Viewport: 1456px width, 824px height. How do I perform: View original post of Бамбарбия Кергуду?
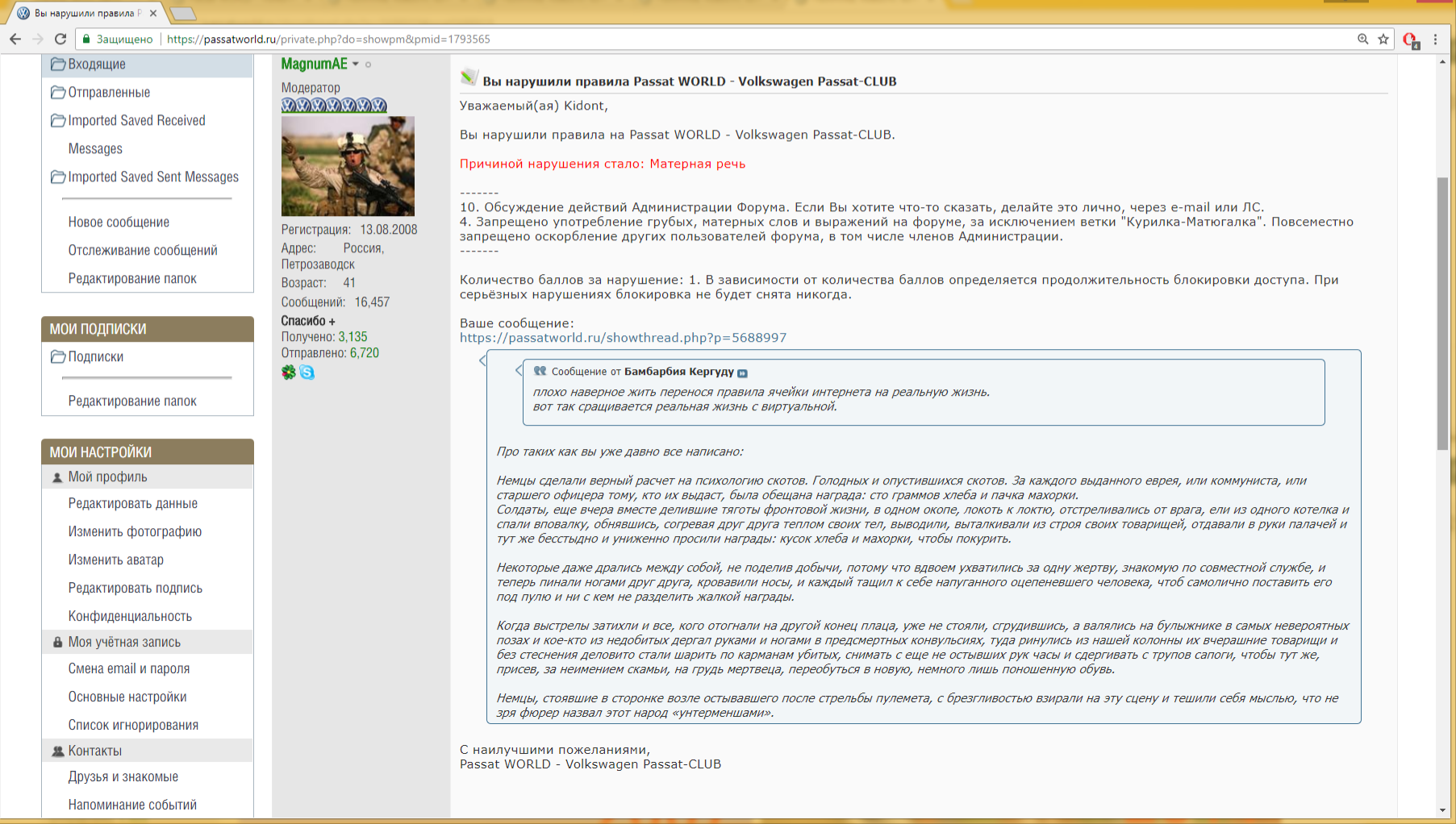tap(743, 372)
